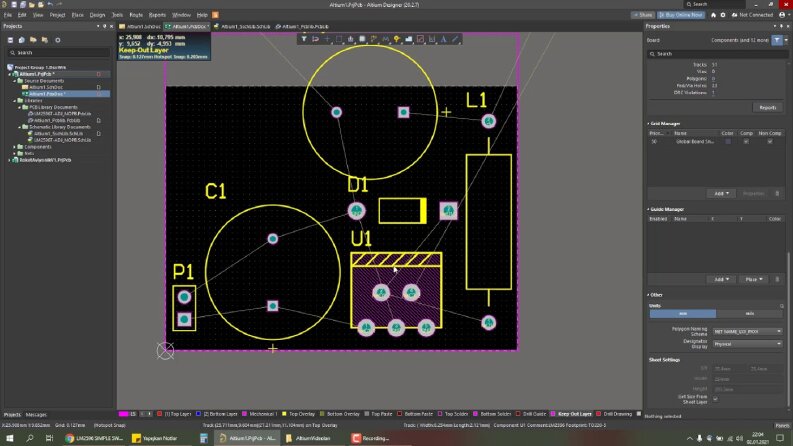The width and height of the screenshot is (793, 446).
Task: Click the Properties panel filter funnel button
Action: (777, 40)
